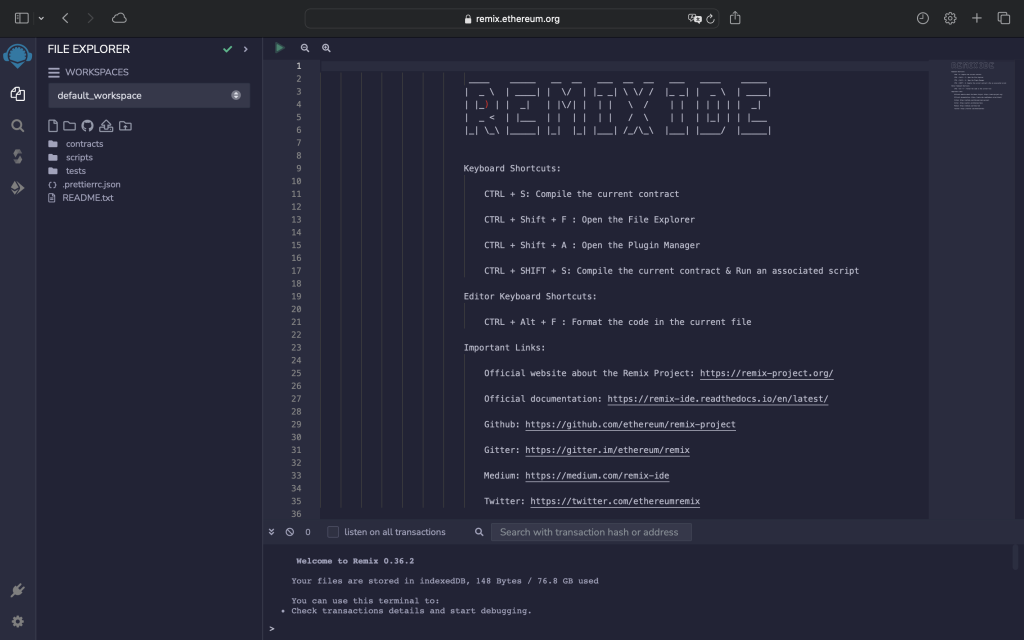1024x640 pixels.
Task: Clear the terminal console icon
Action: (290, 532)
